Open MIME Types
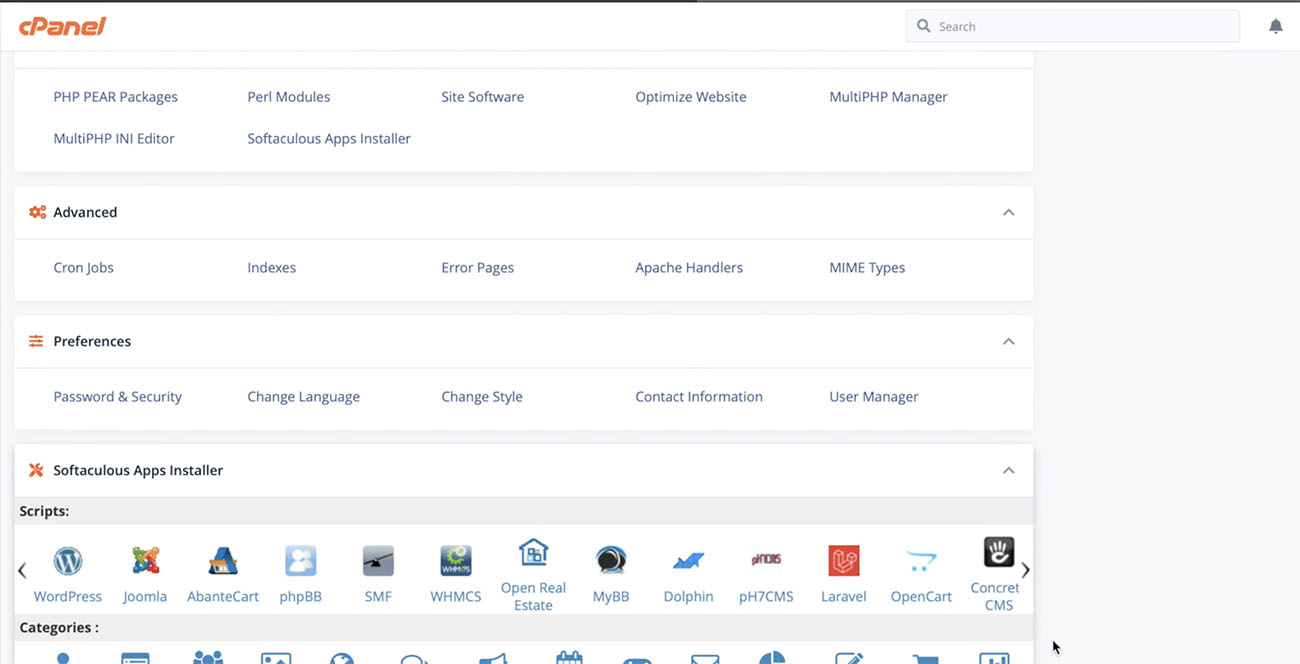 (867, 268)
